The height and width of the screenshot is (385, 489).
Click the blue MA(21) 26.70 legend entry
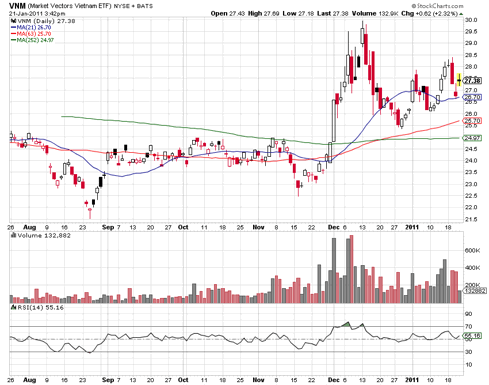[x=31, y=27]
